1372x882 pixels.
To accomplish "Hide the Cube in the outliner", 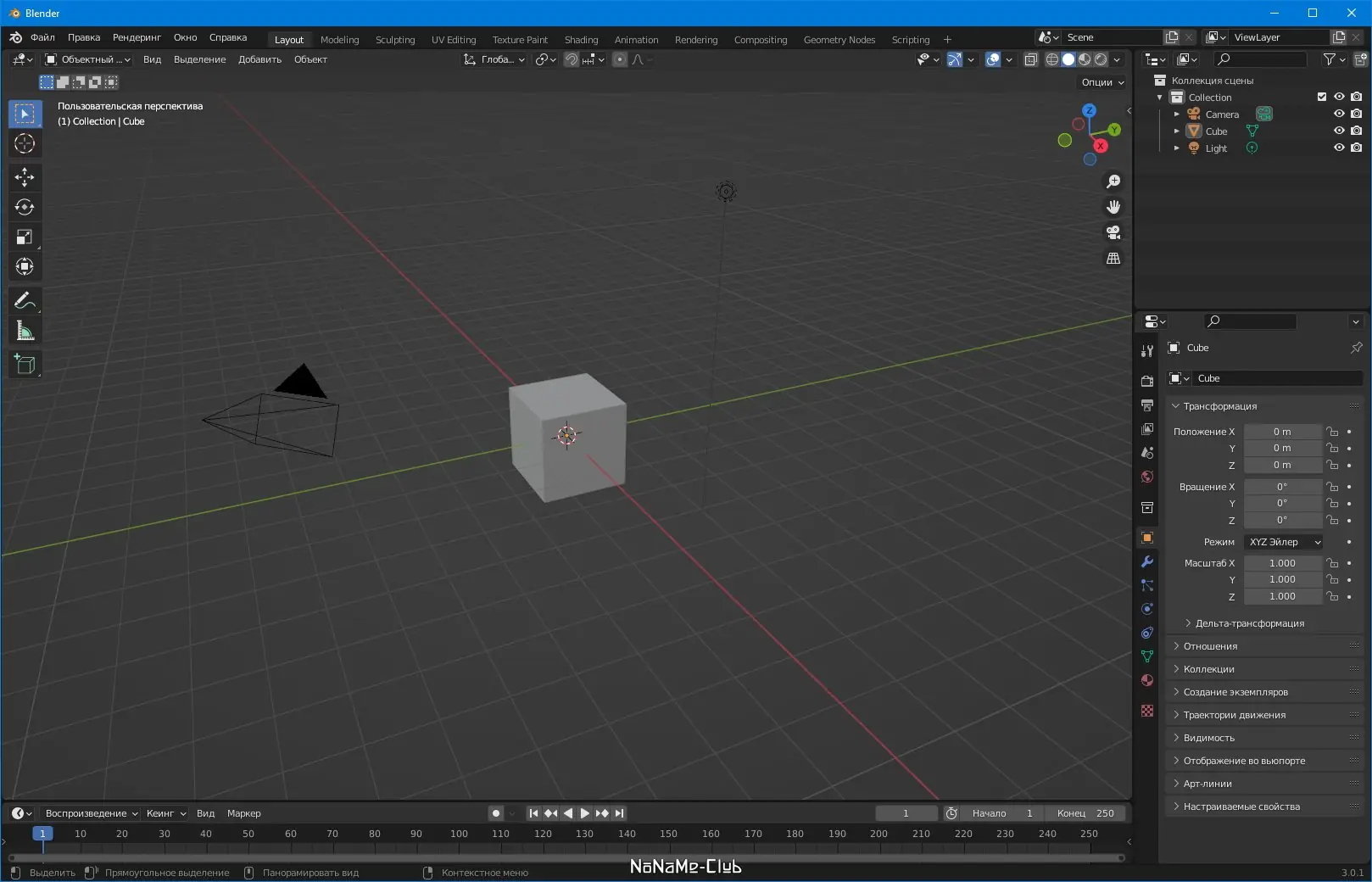I will coord(1339,131).
